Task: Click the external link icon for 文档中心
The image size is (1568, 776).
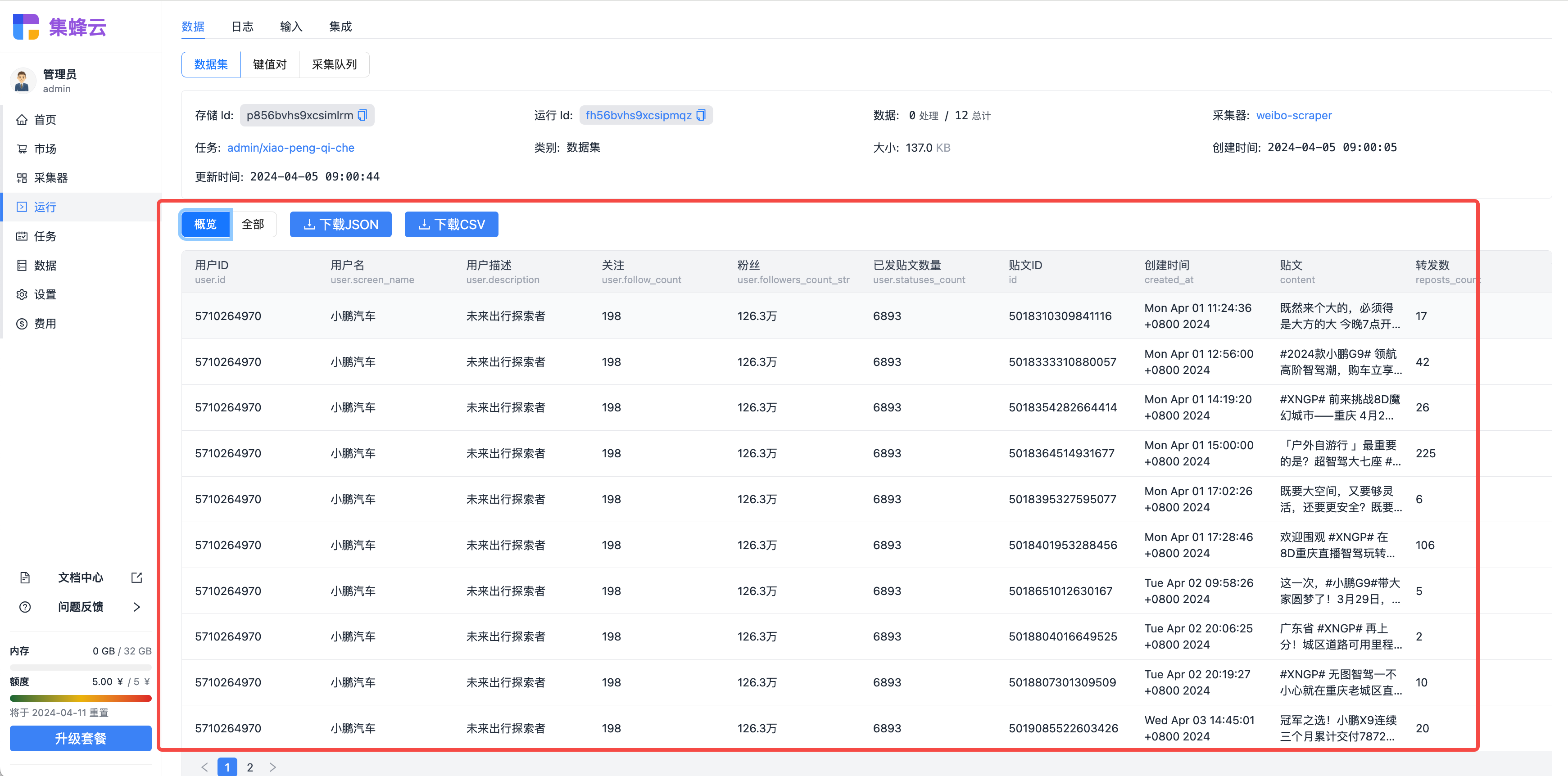Action: tap(136, 577)
